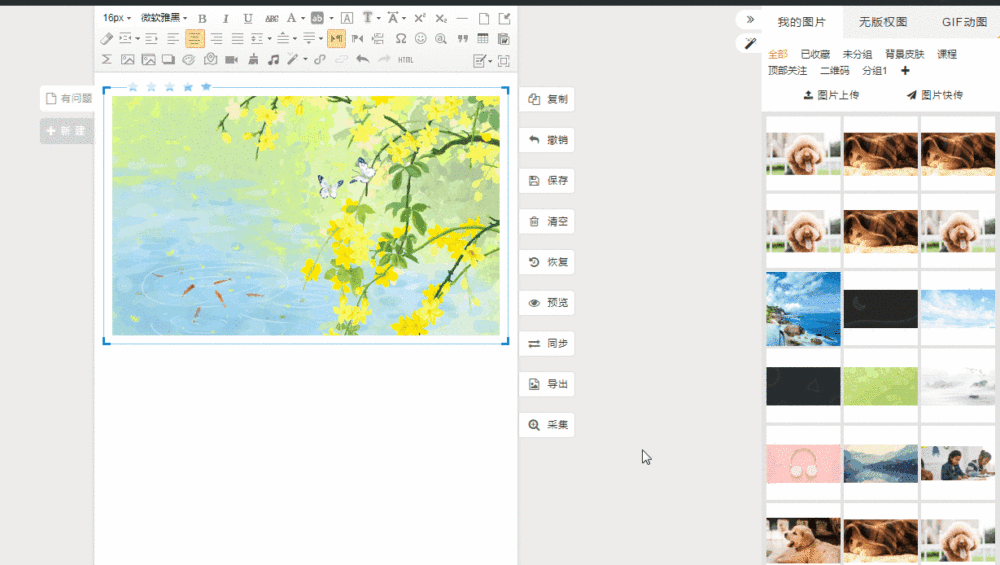This screenshot has height=565, width=1000.
Task: Insert an emoji with smiley icon
Action: point(421,39)
